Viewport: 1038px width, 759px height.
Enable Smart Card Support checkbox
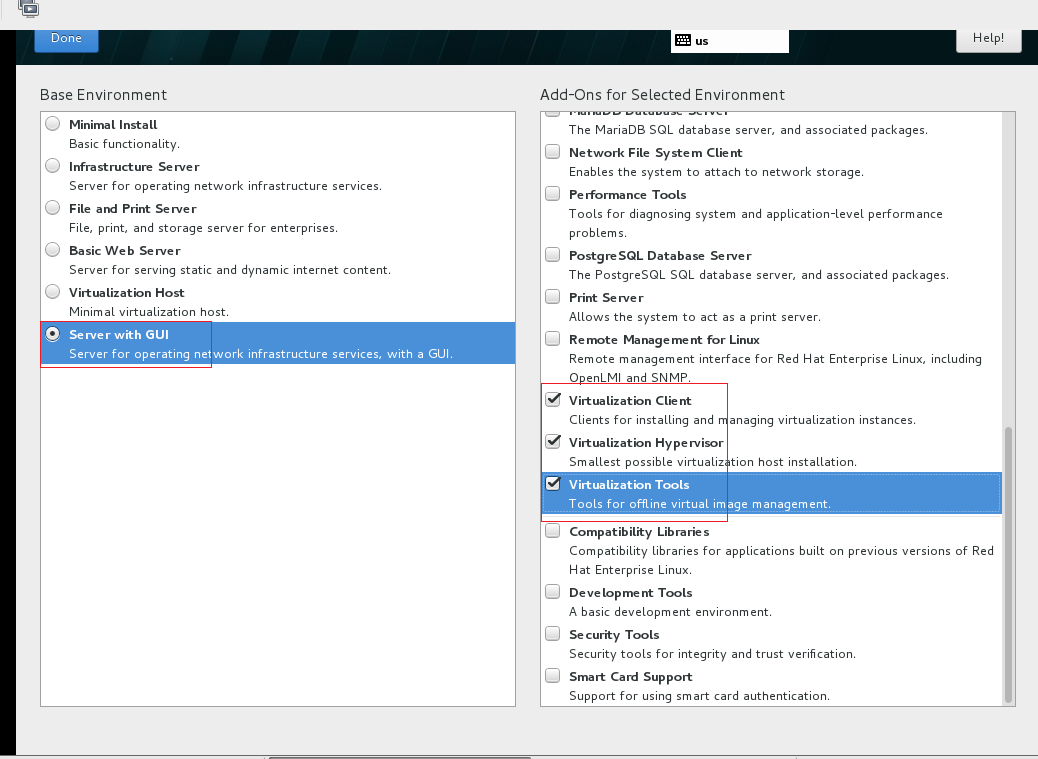coord(552,676)
